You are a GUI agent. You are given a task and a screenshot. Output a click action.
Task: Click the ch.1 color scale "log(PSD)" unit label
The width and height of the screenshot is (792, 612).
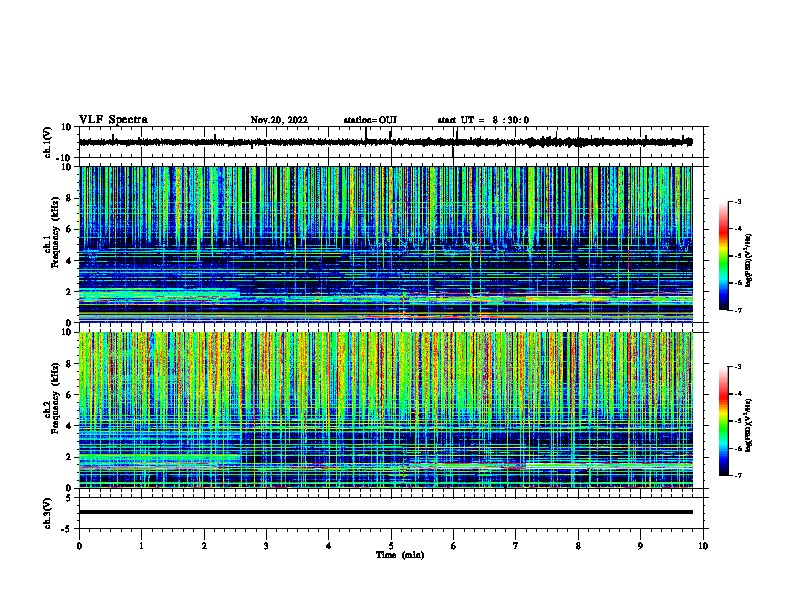[749, 261]
